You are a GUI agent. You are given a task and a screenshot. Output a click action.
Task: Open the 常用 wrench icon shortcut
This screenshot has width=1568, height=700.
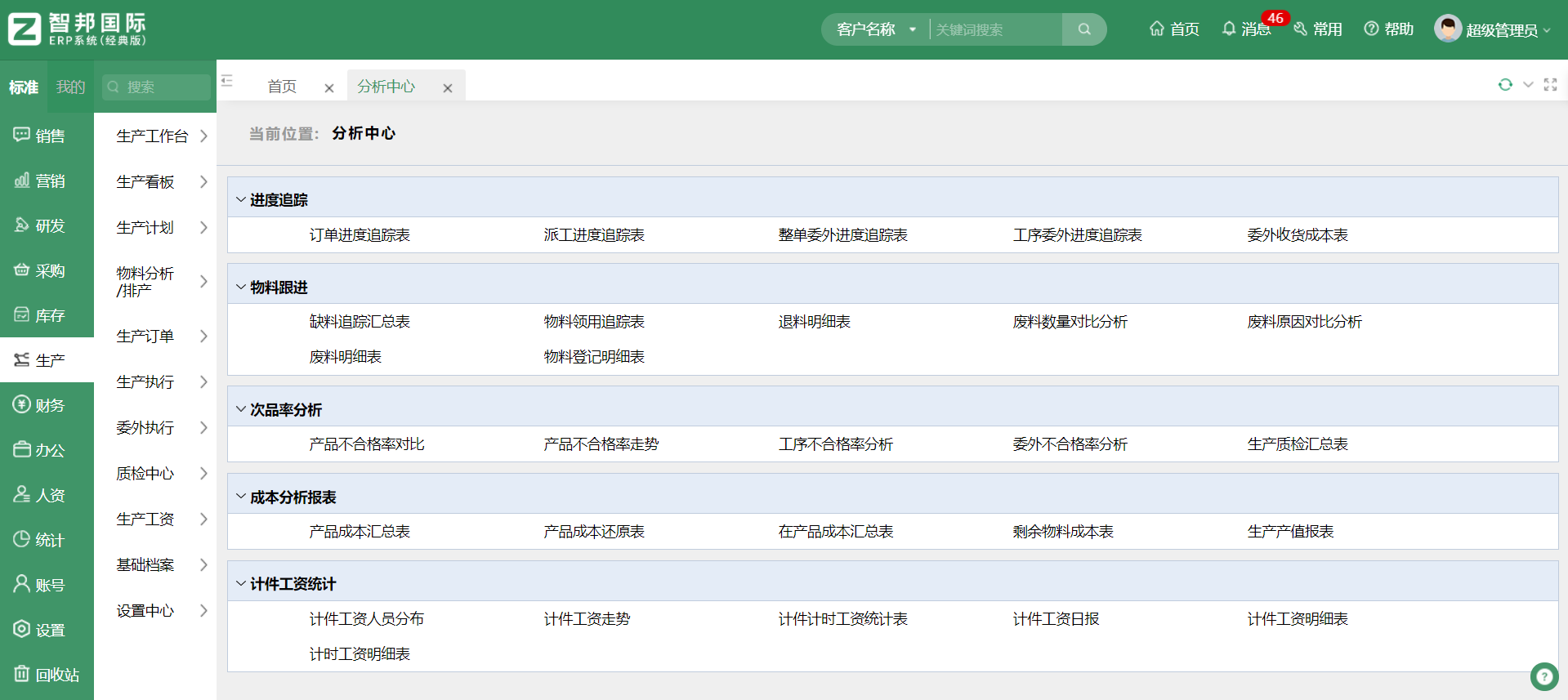1300,29
